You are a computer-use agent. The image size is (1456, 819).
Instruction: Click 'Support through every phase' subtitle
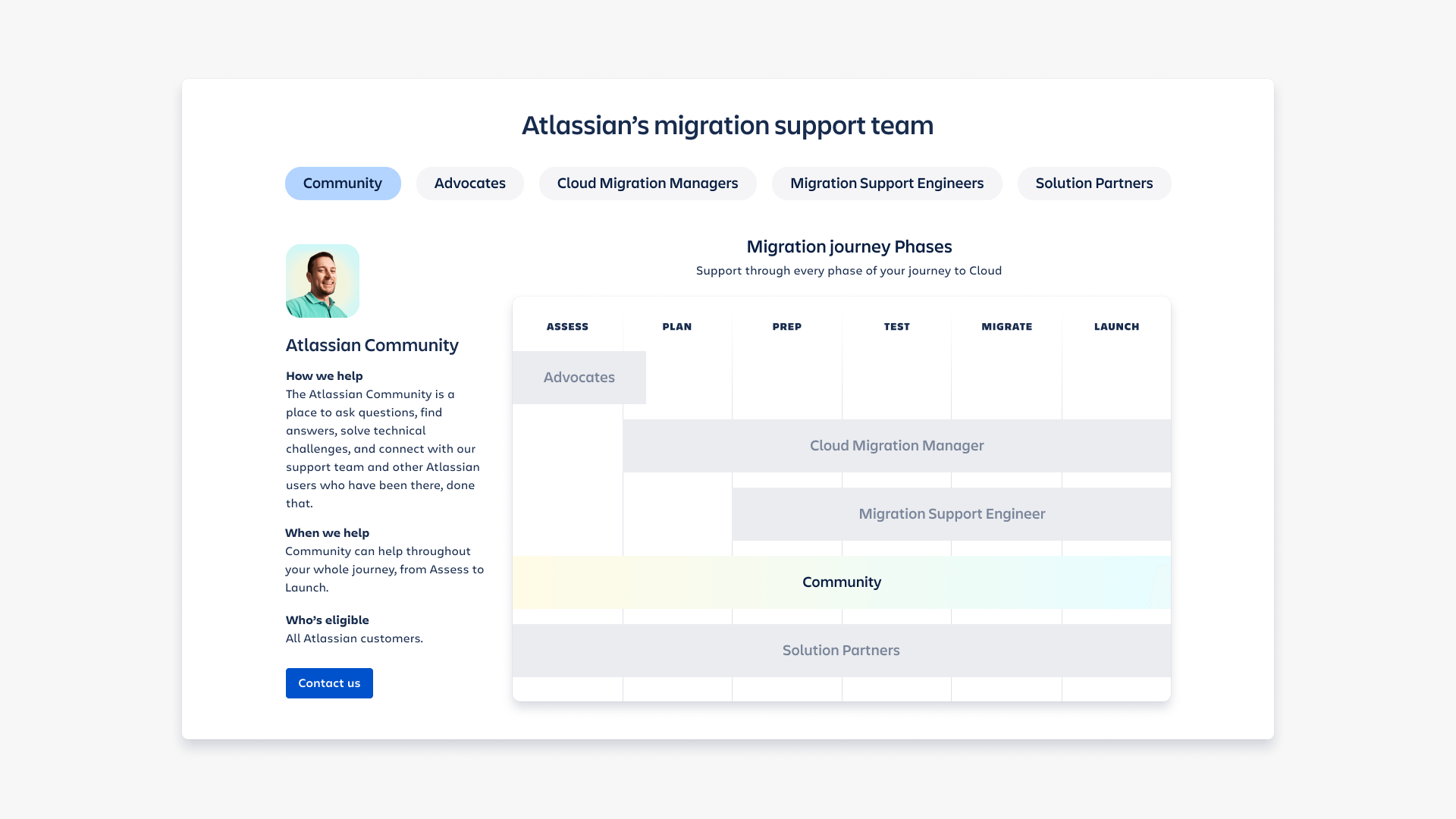(x=849, y=271)
